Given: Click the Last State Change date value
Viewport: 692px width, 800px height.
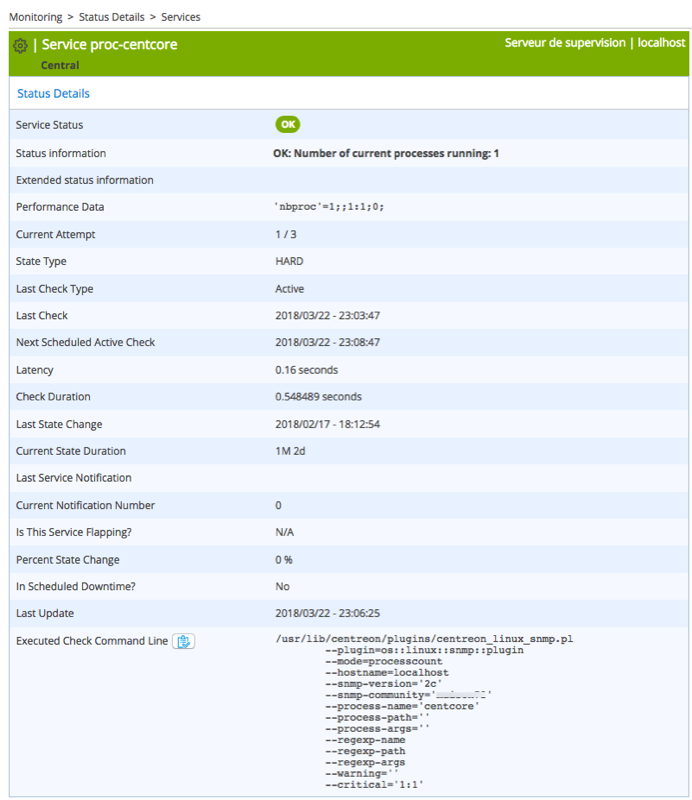Looking at the screenshot, I should coord(327,424).
